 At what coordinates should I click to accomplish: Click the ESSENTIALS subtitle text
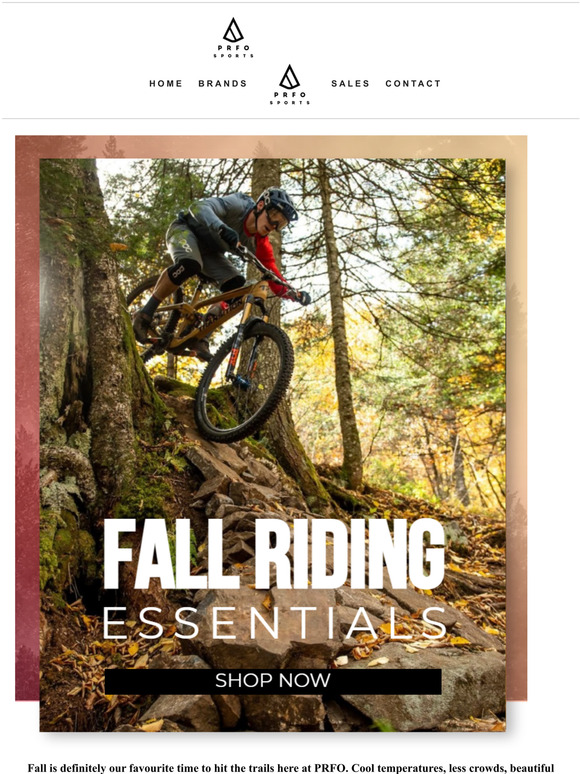(274, 623)
